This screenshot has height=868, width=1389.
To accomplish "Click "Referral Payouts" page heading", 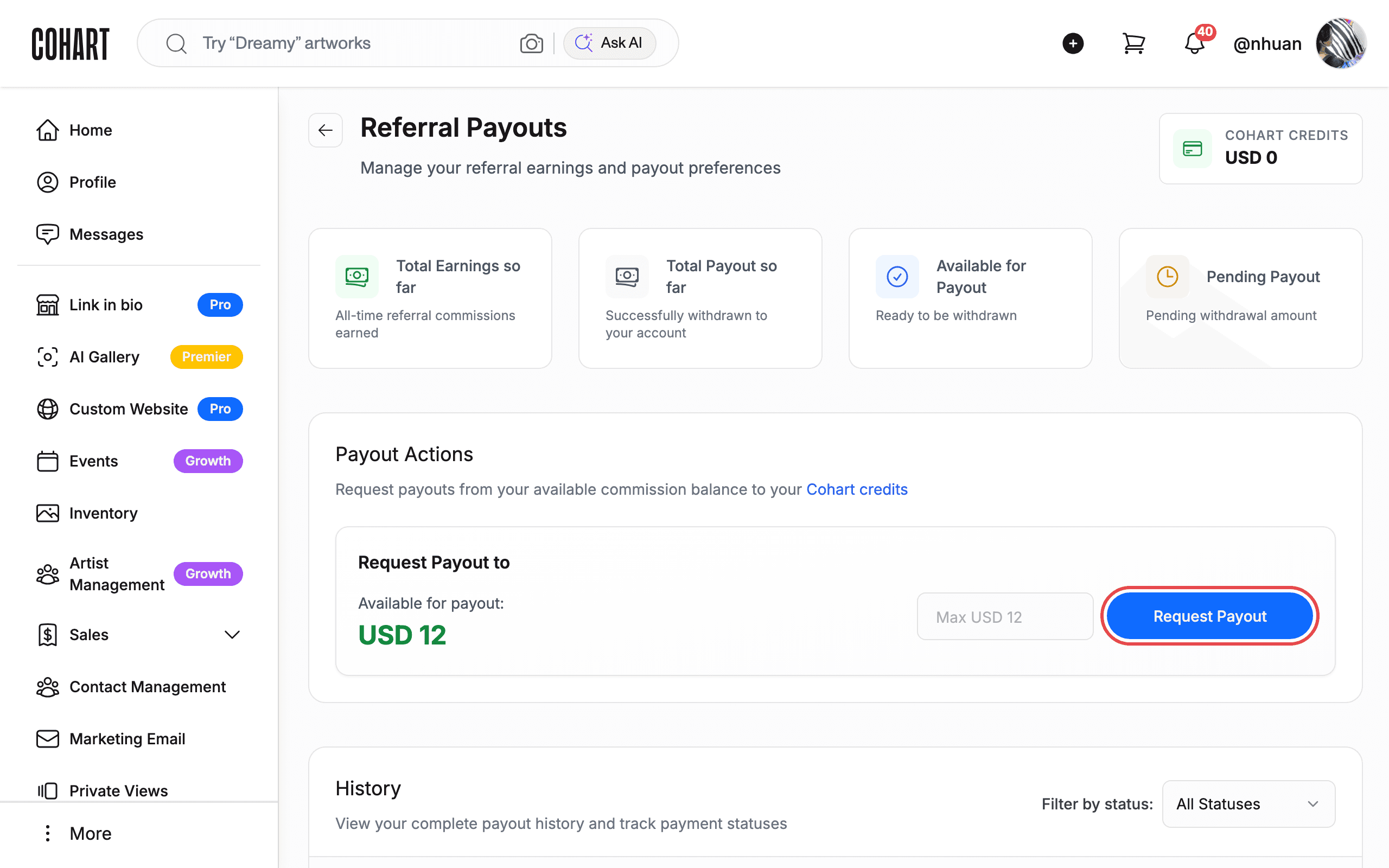I will (x=463, y=127).
